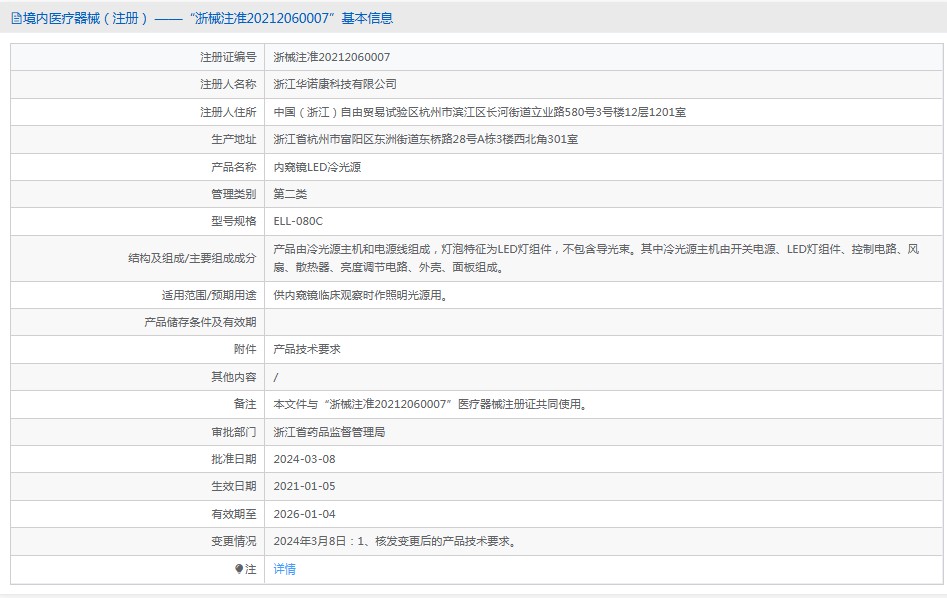The height and width of the screenshot is (598, 947).
Task: Open the 详情 link
Action: 284,569
